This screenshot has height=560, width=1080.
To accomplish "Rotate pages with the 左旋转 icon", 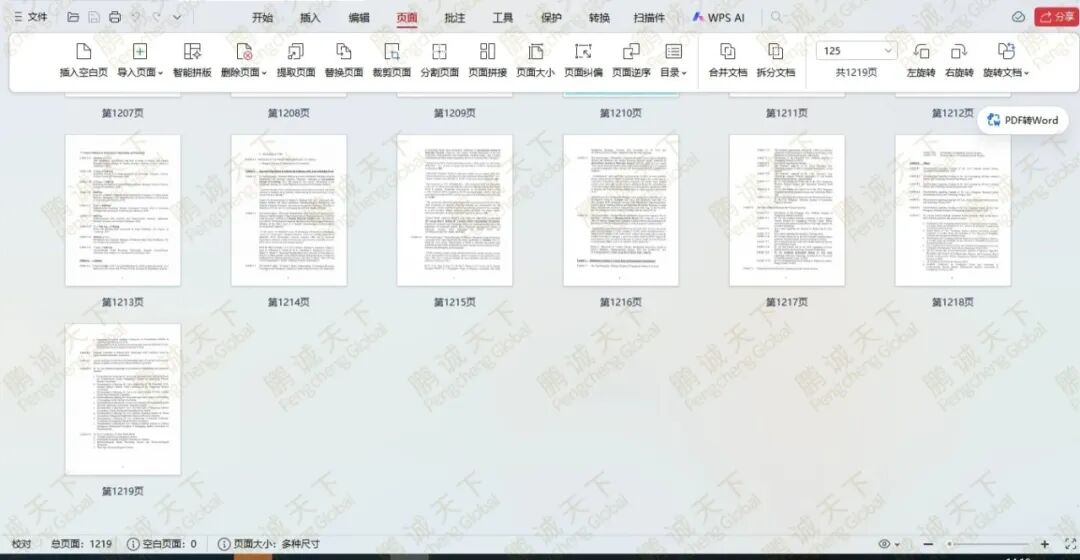I will [921, 52].
